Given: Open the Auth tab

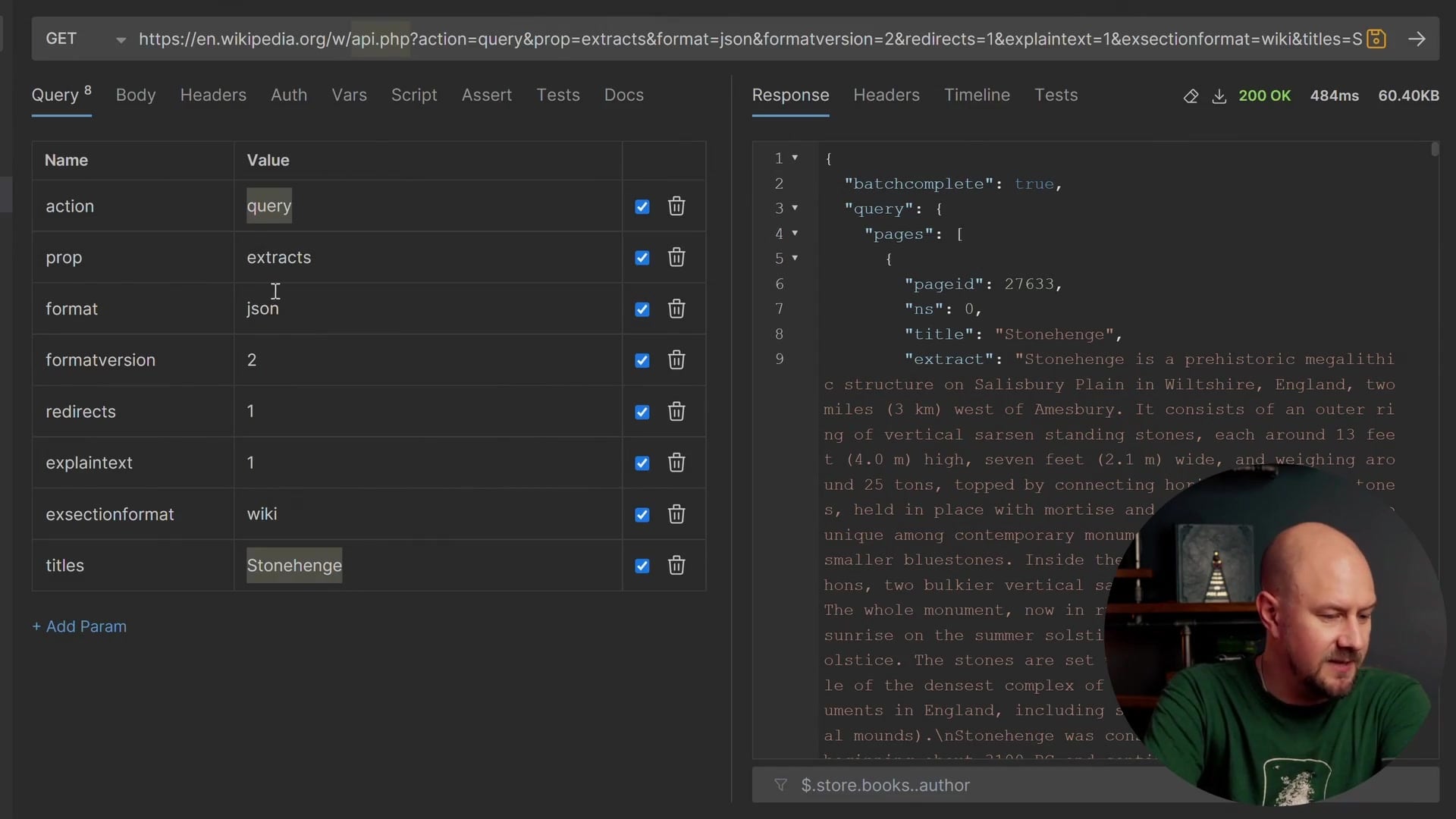Looking at the screenshot, I should pyautogui.click(x=289, y=95).
